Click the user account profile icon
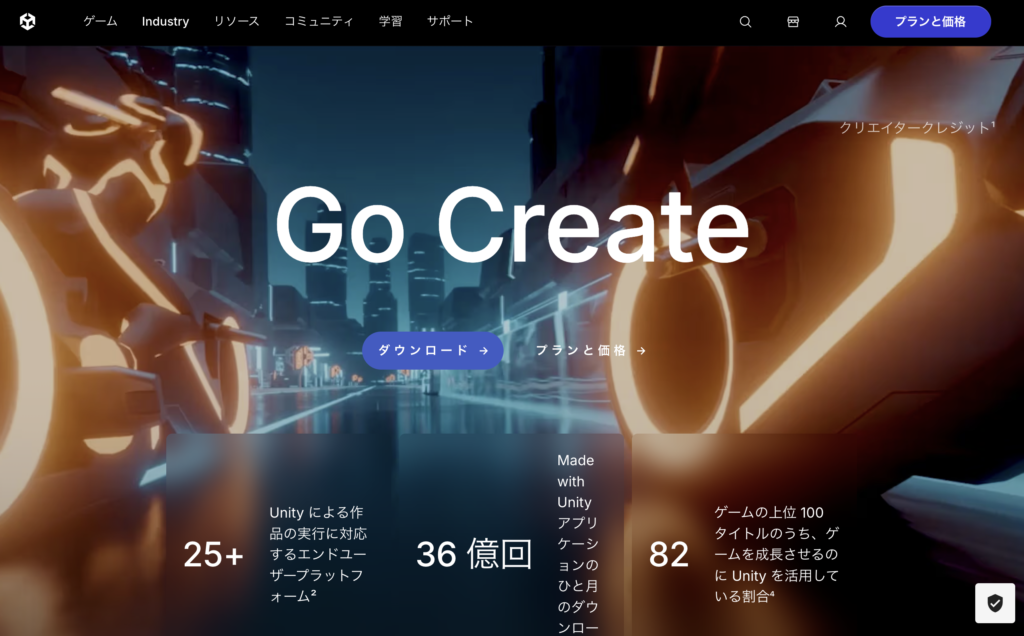Viewport: 1024px width, 636px height. coord(840,22)
